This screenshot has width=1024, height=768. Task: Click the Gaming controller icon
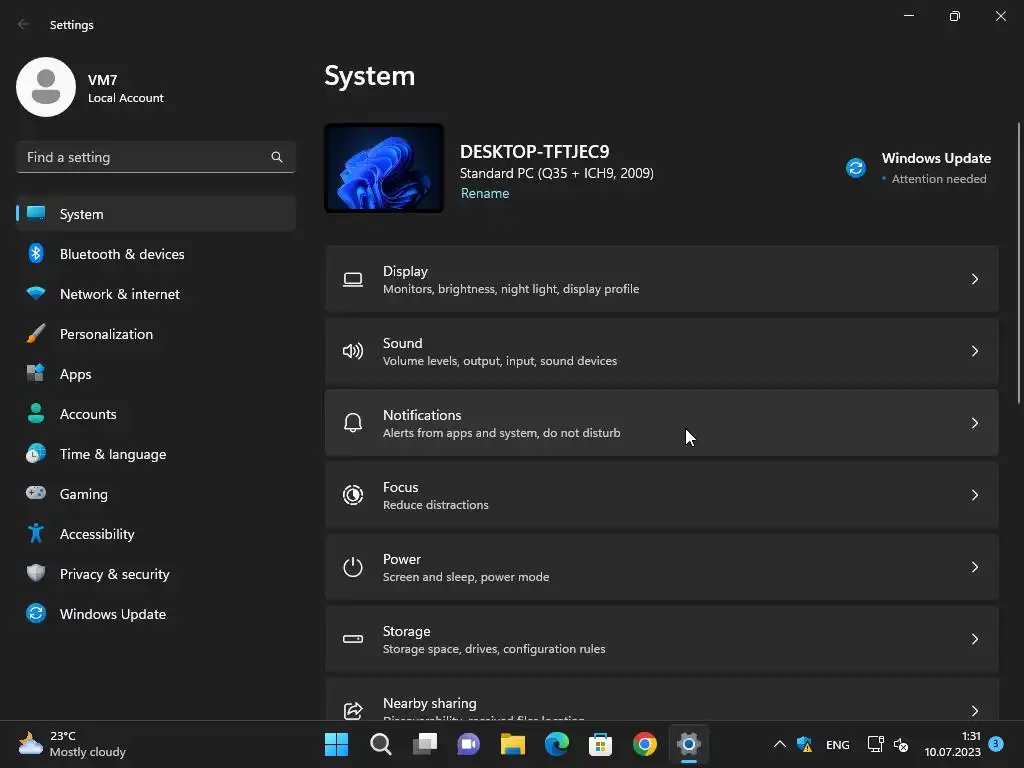[36, 493]
